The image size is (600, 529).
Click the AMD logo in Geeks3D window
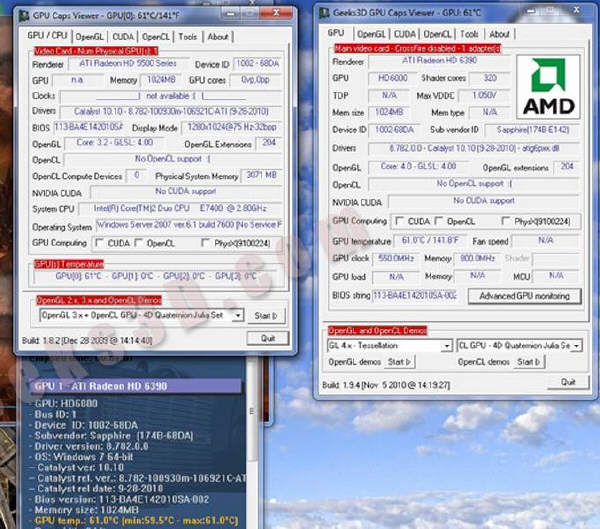548,87
